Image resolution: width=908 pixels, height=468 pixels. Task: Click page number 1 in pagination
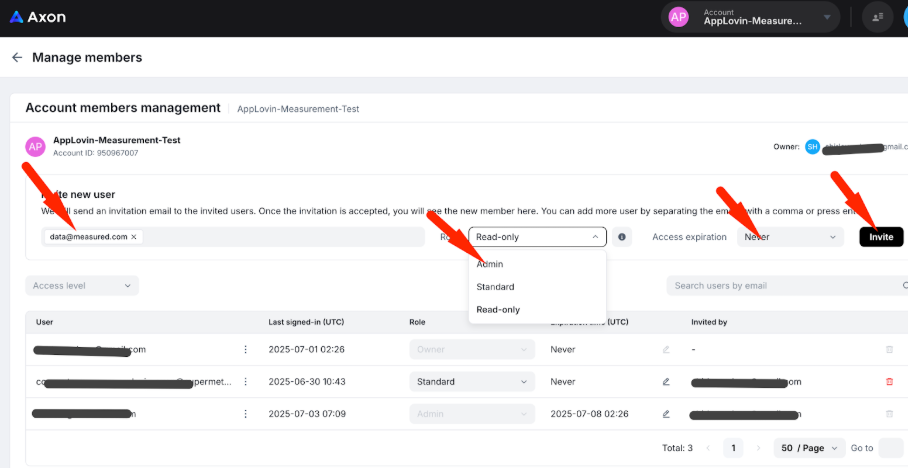click(733, 448)
